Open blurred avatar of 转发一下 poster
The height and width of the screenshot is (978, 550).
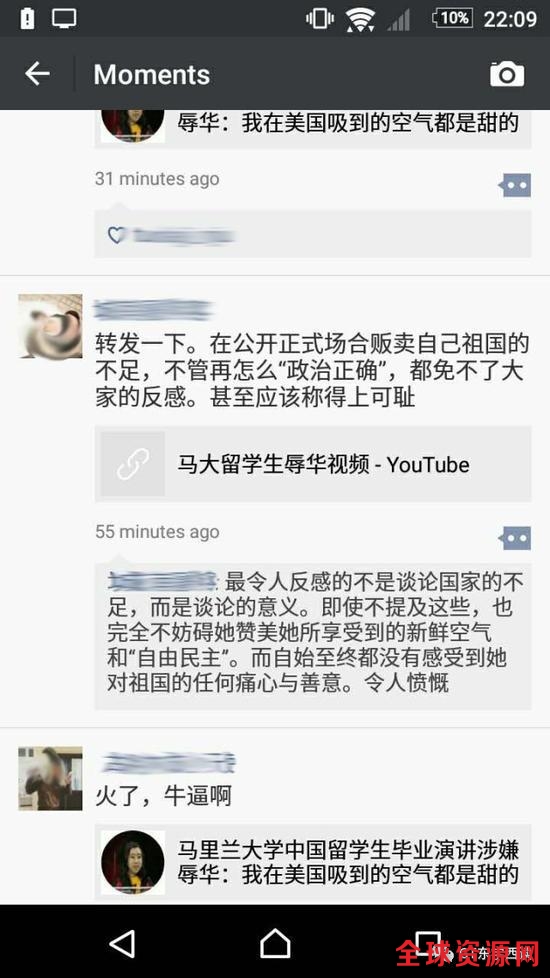pyautogui.click(x=50, y=326)
